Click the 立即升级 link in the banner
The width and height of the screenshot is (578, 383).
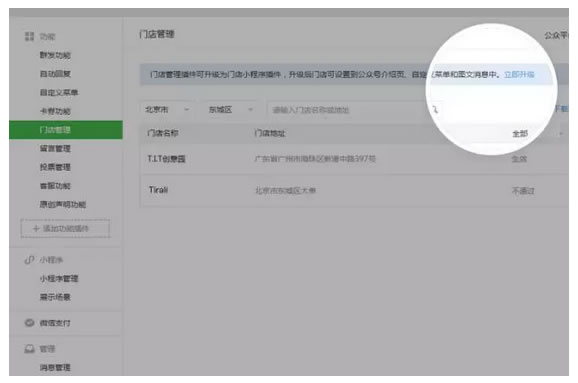519,74
